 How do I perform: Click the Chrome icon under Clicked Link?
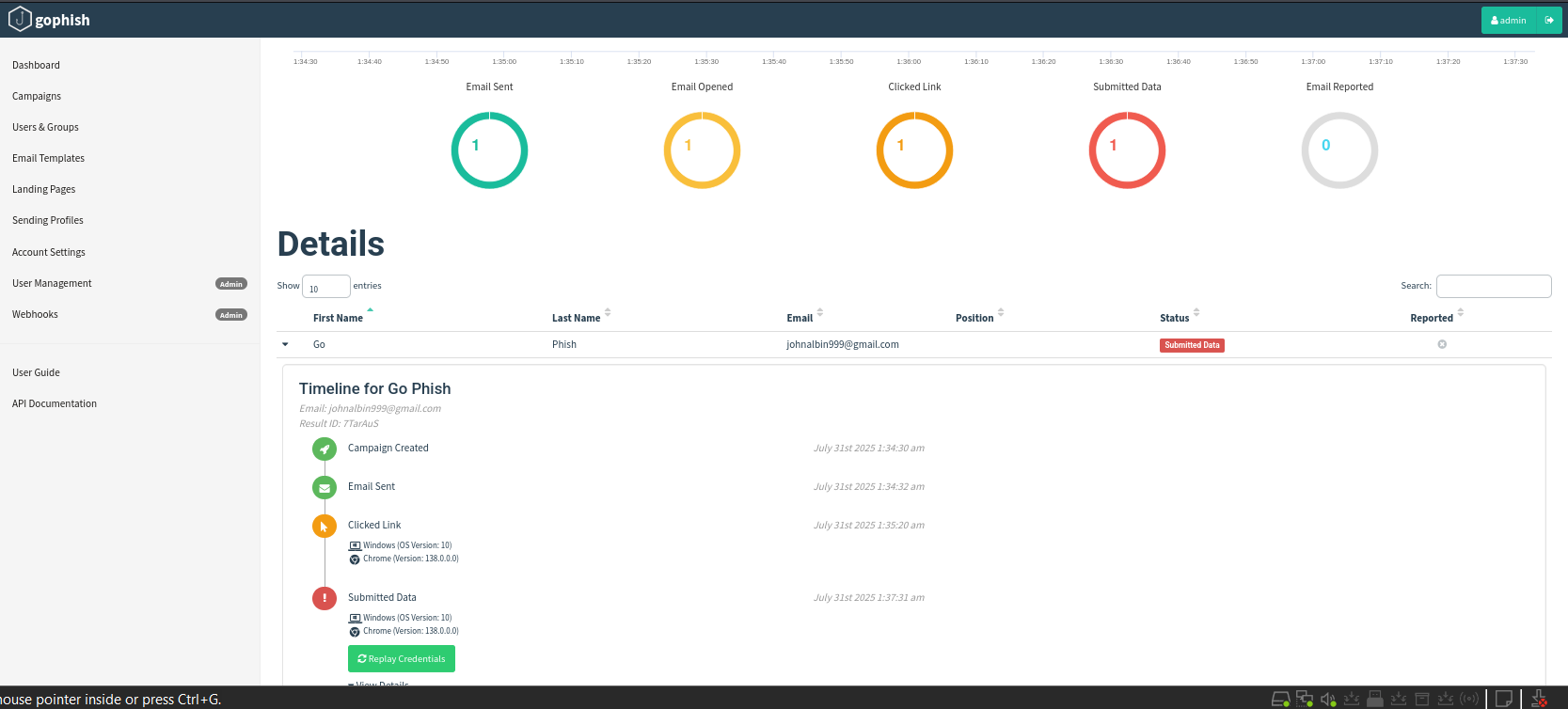(355, 559)
